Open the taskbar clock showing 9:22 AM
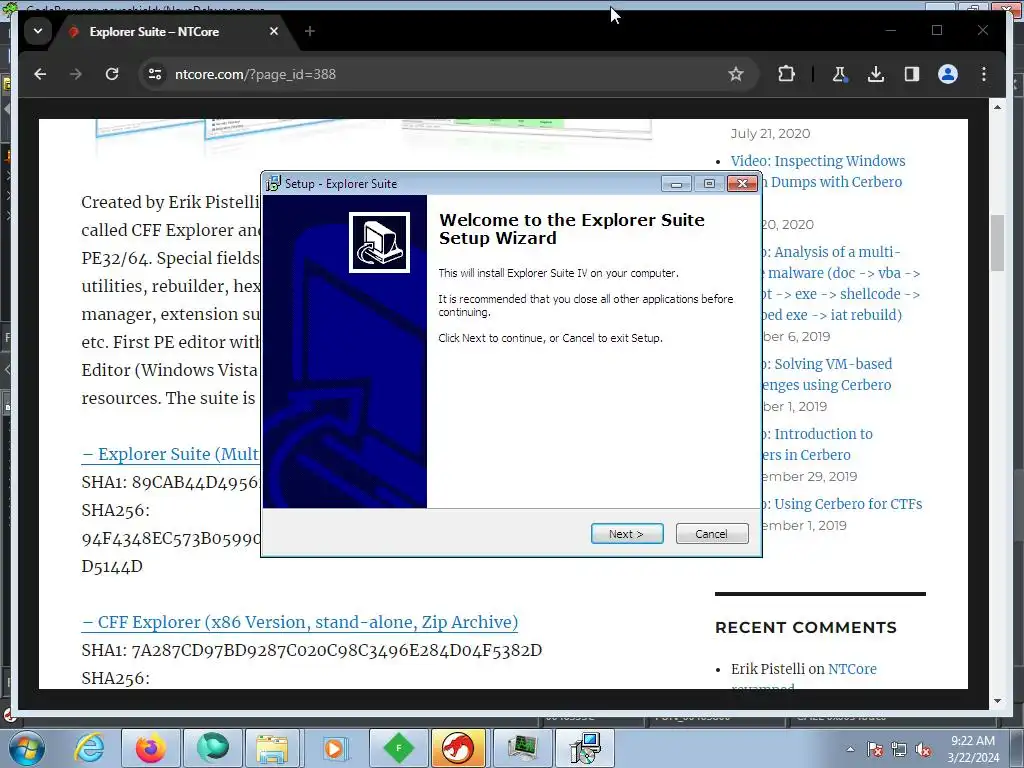Screen dimensions: 1024x768 point(973,749)
